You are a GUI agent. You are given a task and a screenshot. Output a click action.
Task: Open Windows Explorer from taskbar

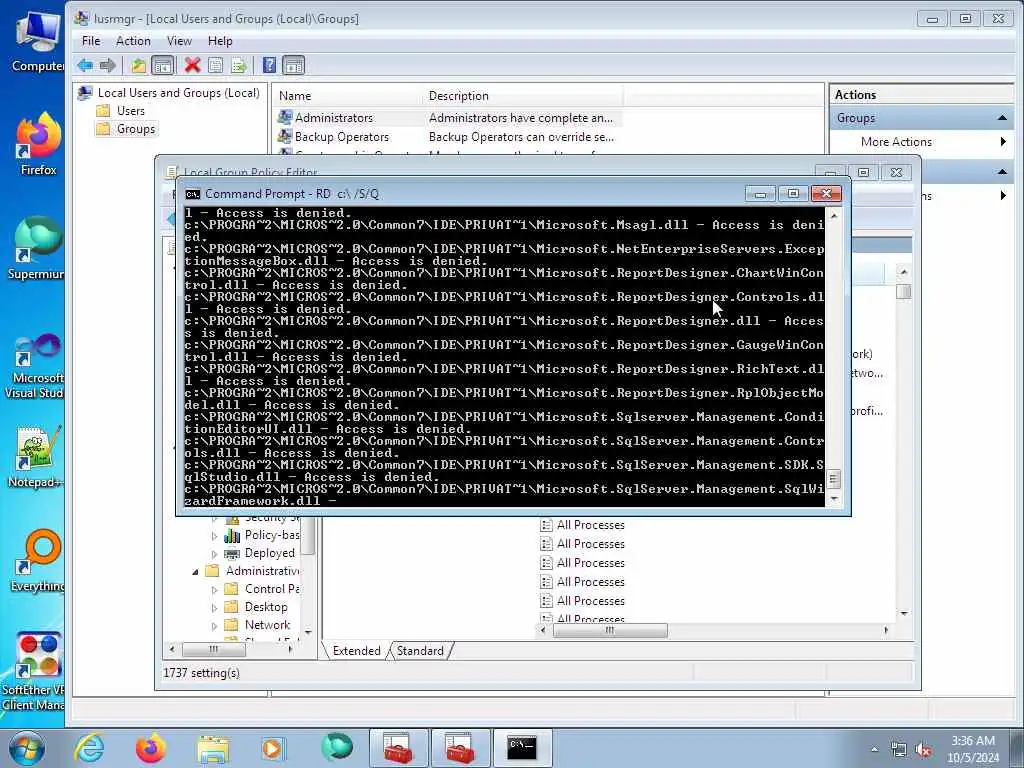213,748
